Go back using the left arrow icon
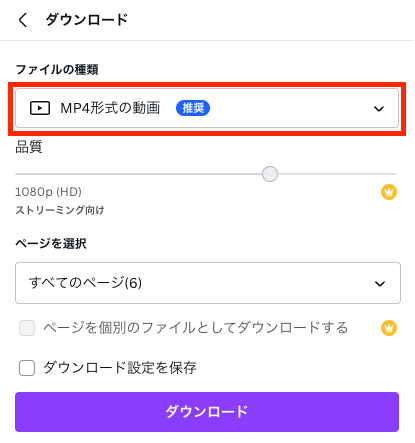The image size is (415, 443). click(x=23, y=20)
